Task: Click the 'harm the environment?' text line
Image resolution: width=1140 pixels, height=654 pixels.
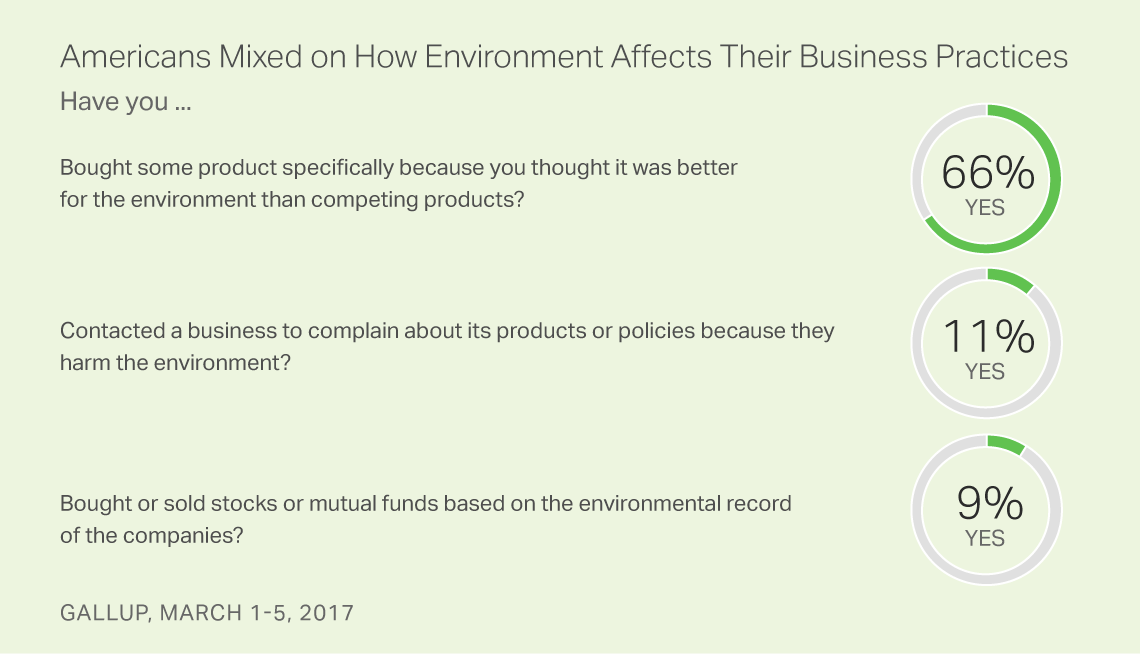Action: pos(175,363)
